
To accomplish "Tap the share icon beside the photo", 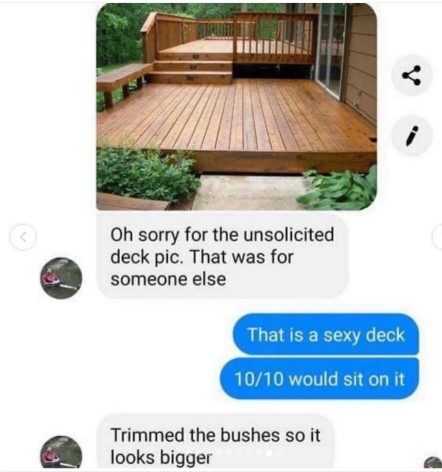I will point(412,75).
